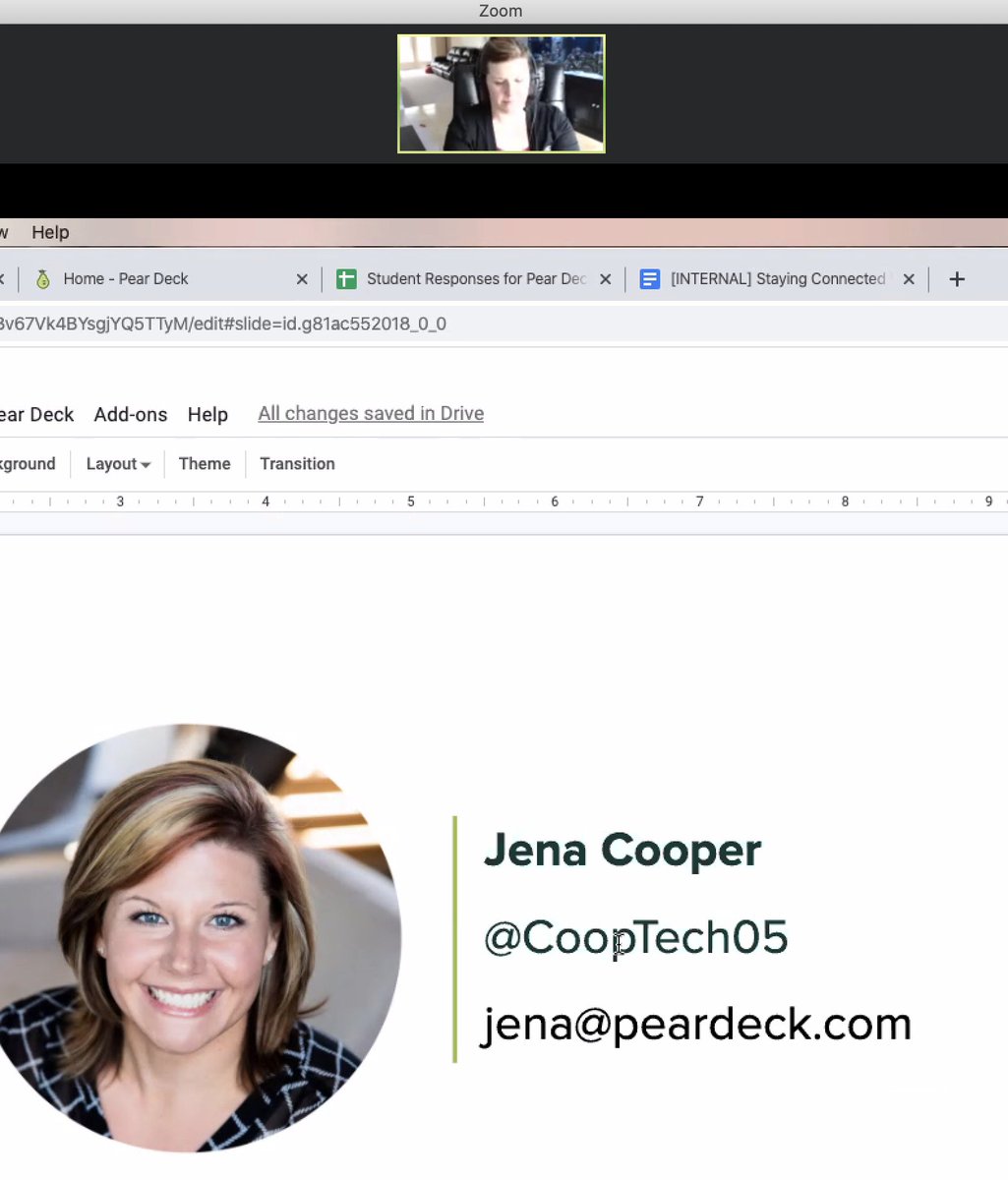
Task: Click the Pear Deck favicon on Home tab
Action: (x=42, y=279)
